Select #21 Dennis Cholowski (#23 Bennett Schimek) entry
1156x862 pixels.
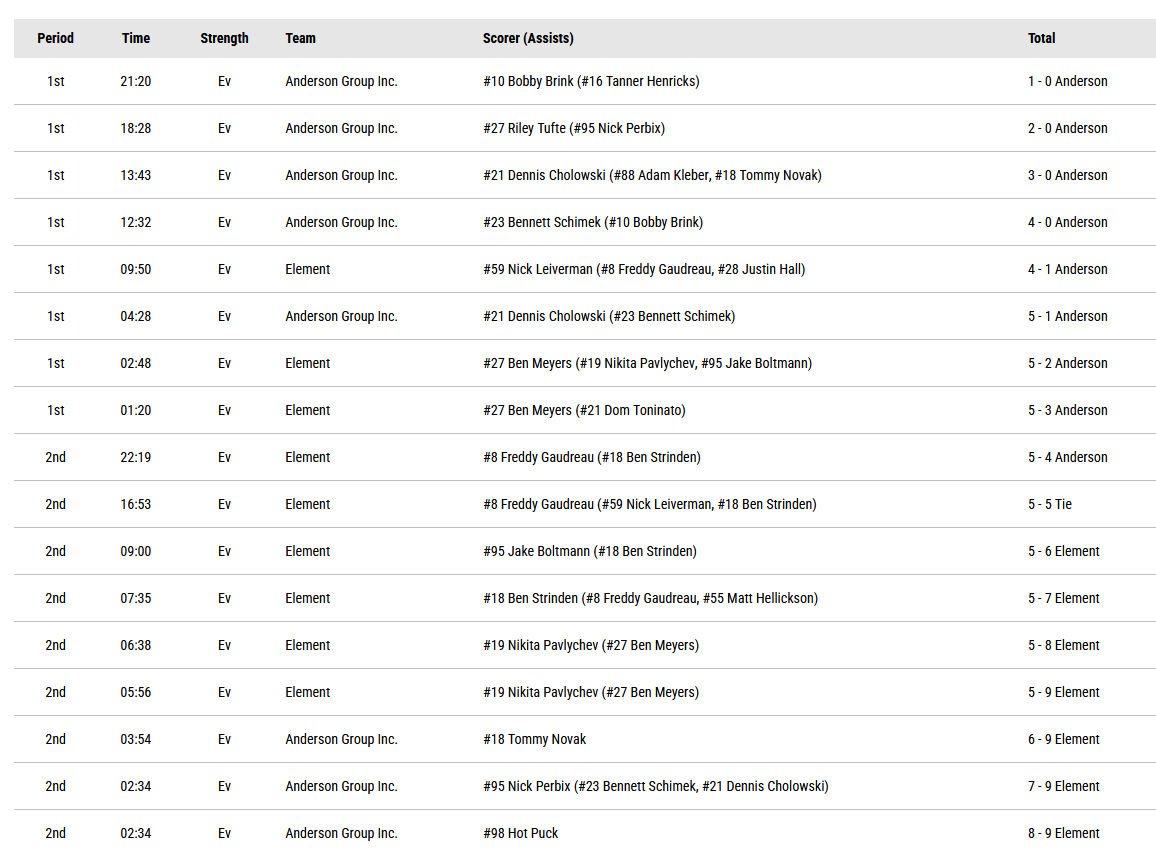pyautogui.click(x=609, y=316)
